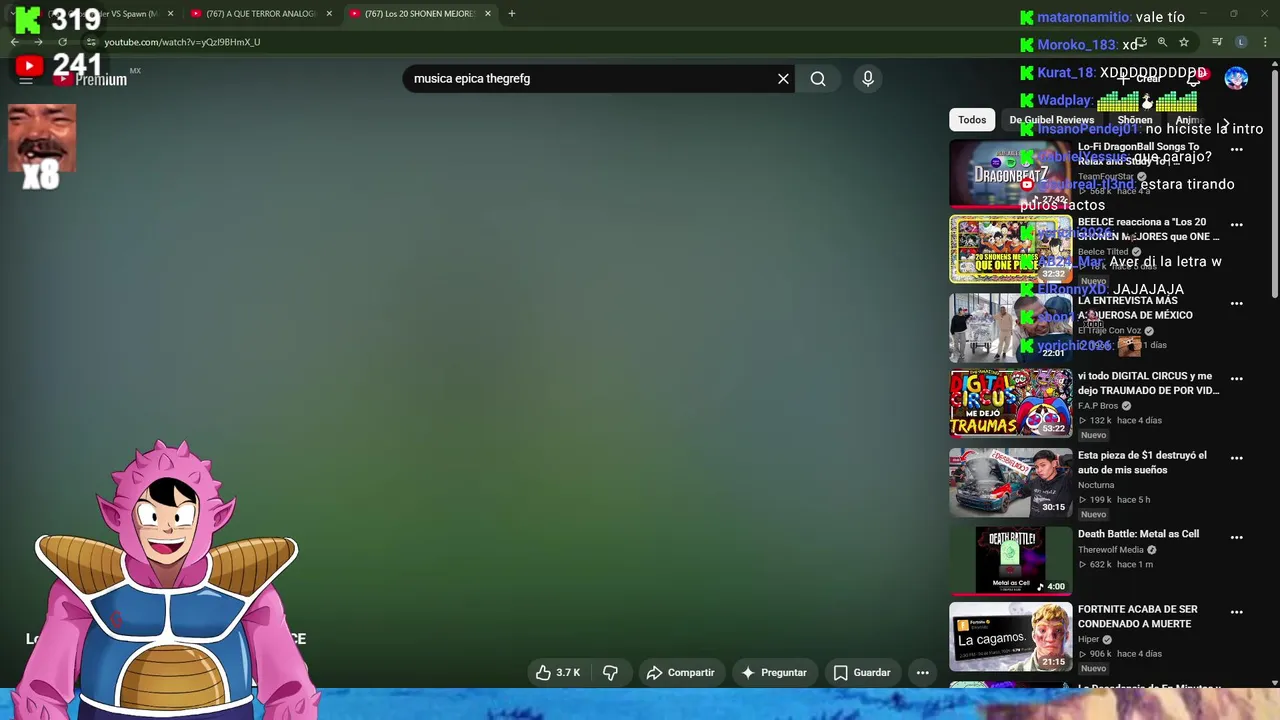Open the YouTube guide hamburger menu

[x=26, y=79]
